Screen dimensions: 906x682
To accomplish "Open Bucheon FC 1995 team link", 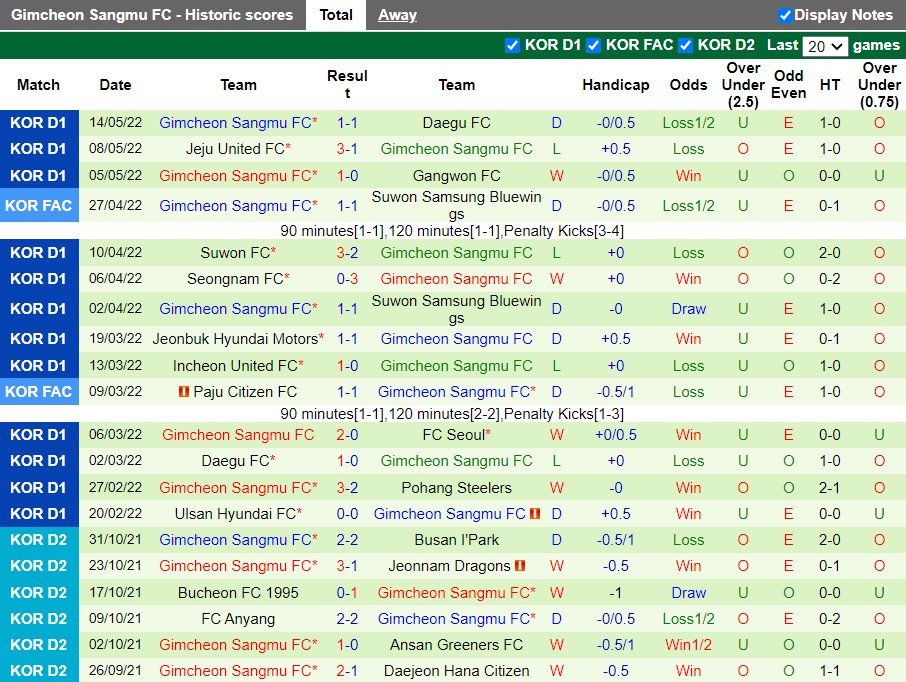I will (x=238, y=593).
